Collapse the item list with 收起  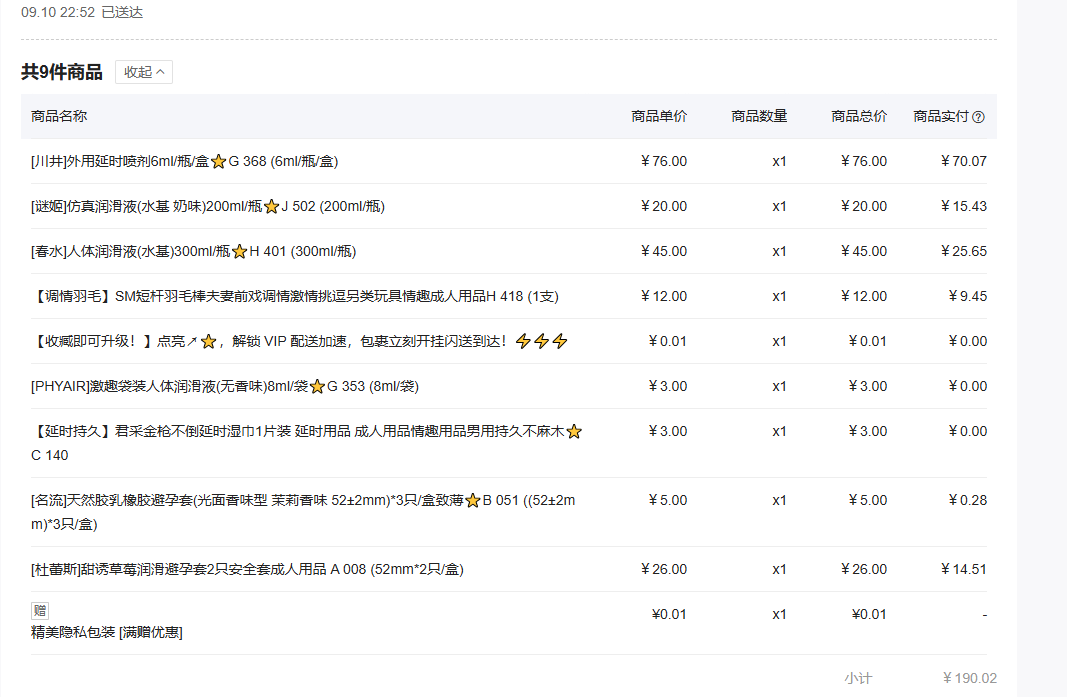click(x=144, y=72)
